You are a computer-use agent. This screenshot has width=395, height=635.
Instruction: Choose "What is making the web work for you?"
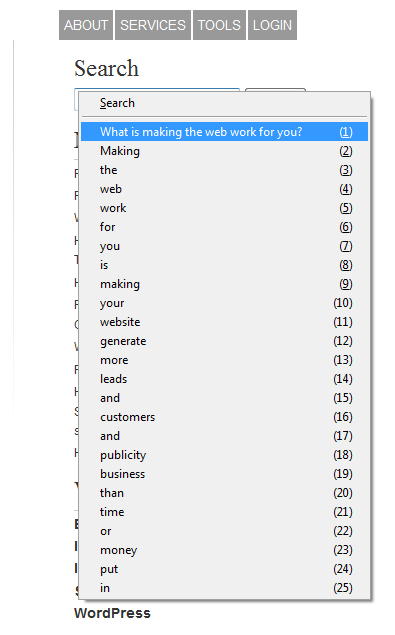coord(224,132)
